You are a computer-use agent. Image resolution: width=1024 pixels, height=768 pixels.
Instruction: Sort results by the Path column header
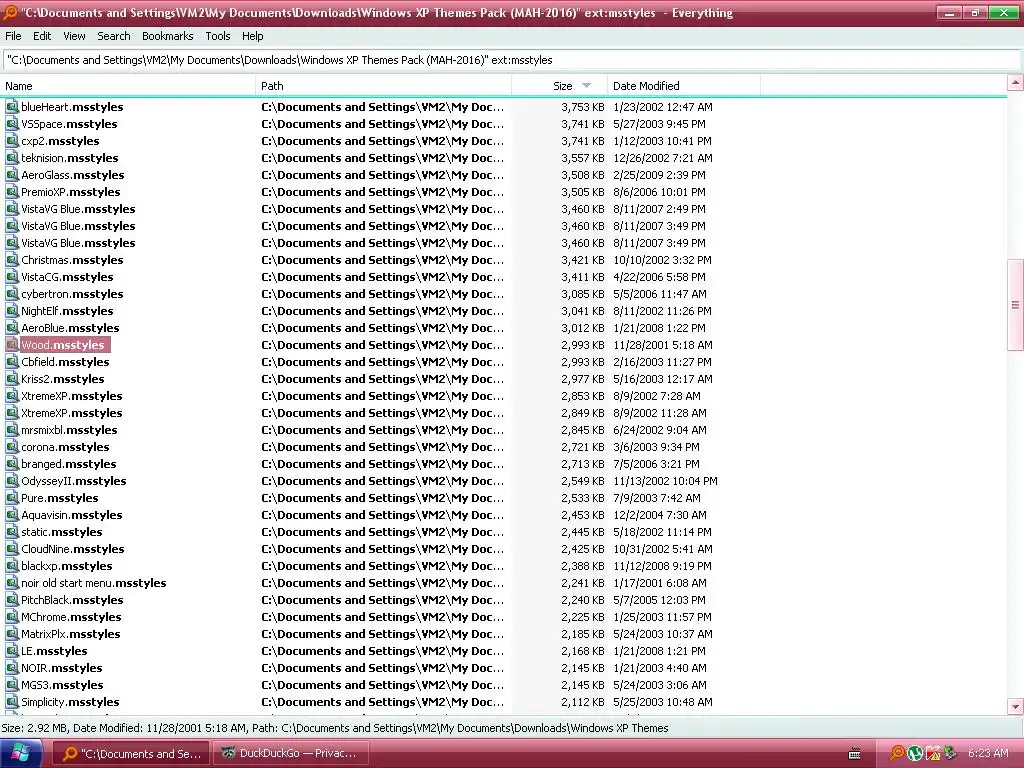point(384,86)
